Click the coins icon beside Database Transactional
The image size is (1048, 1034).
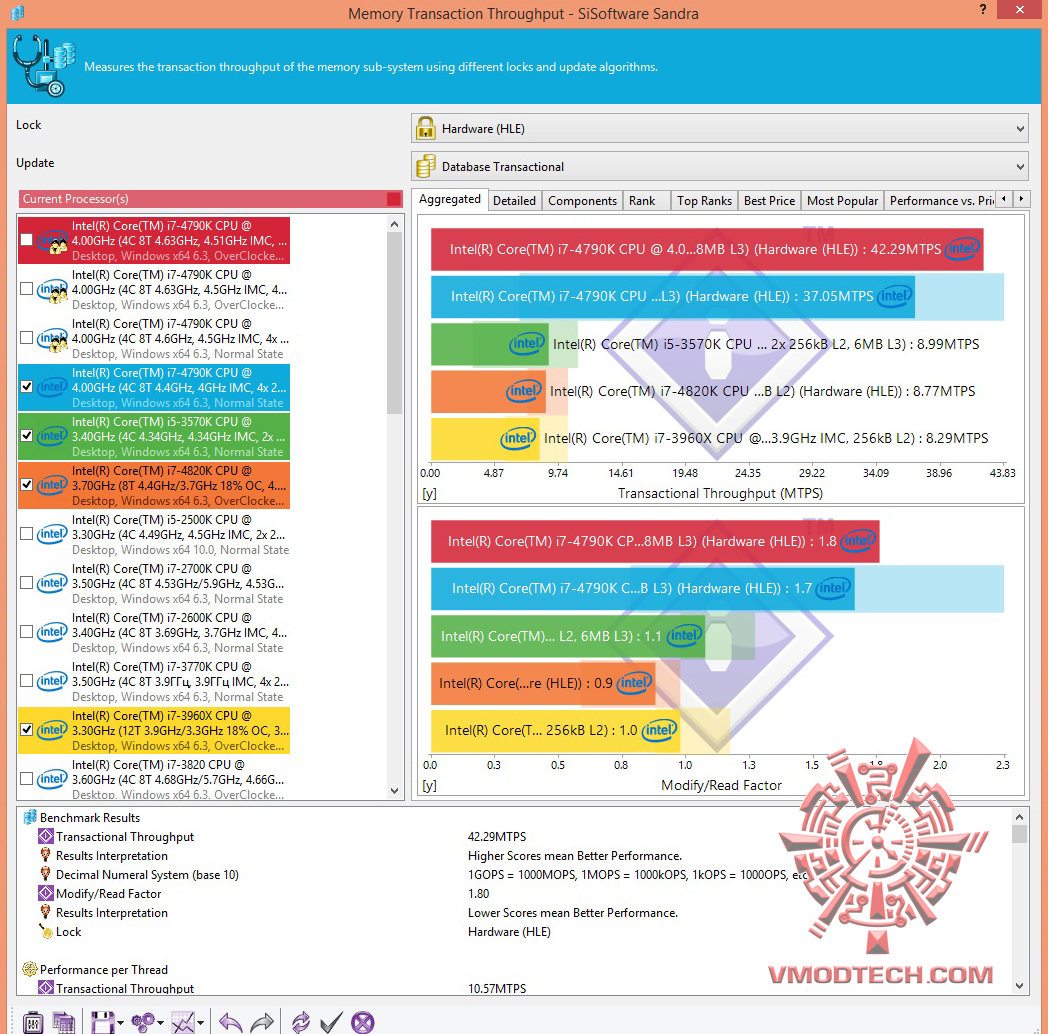[425, 166]
